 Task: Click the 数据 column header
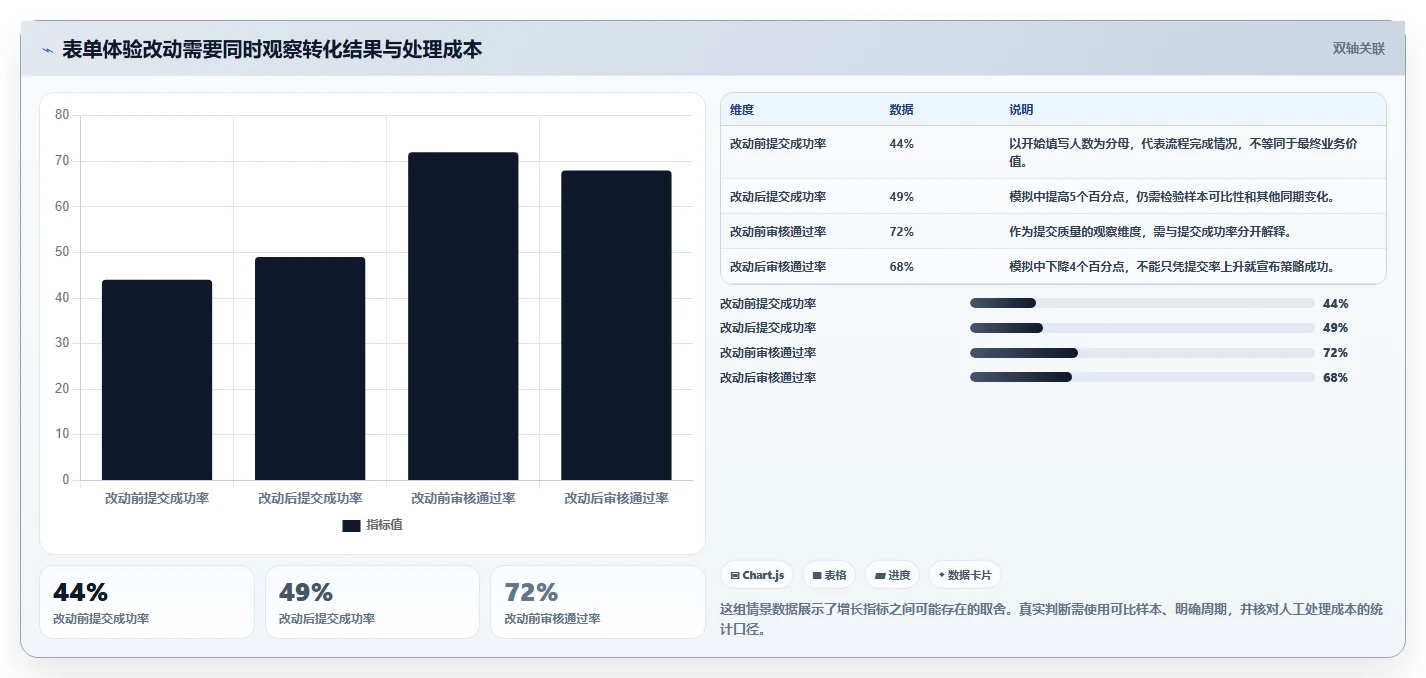click(901, 110)
